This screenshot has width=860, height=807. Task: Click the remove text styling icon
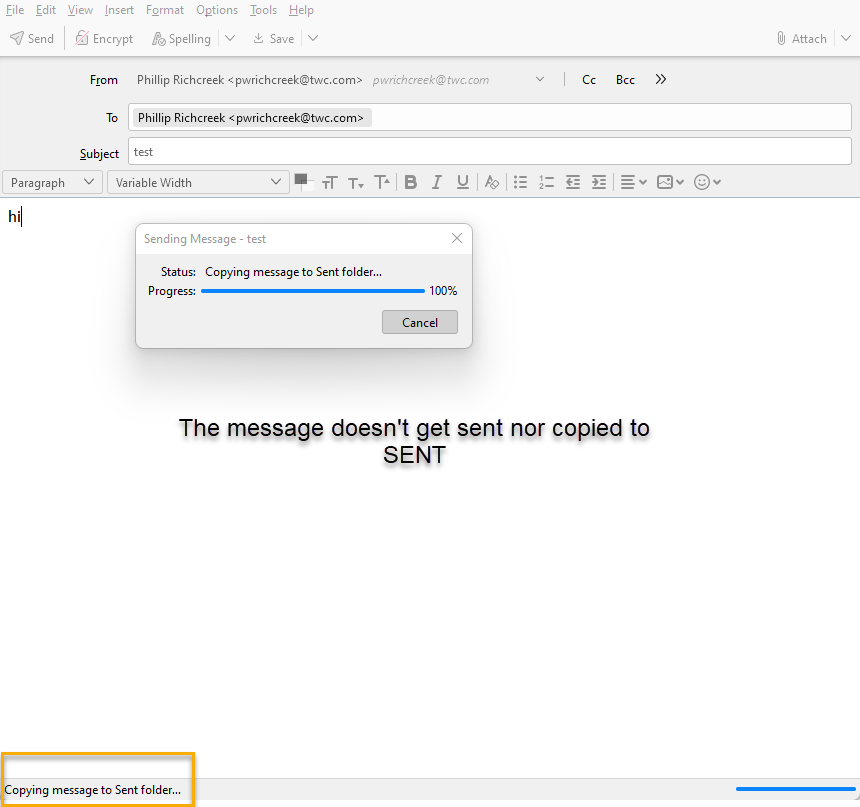pos(491,182)
